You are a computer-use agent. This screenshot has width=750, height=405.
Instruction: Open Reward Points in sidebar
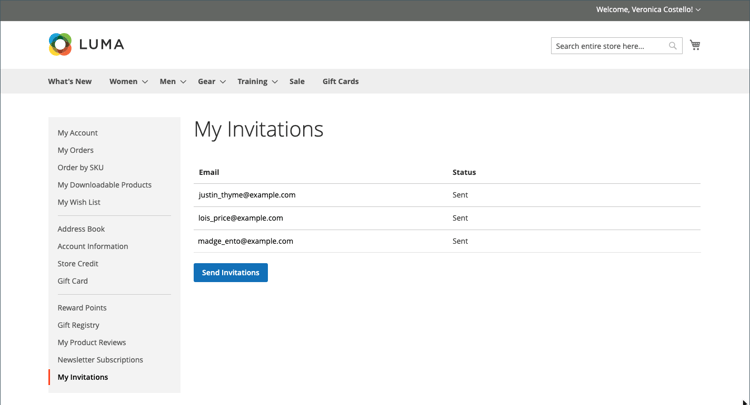coord(82,308)
